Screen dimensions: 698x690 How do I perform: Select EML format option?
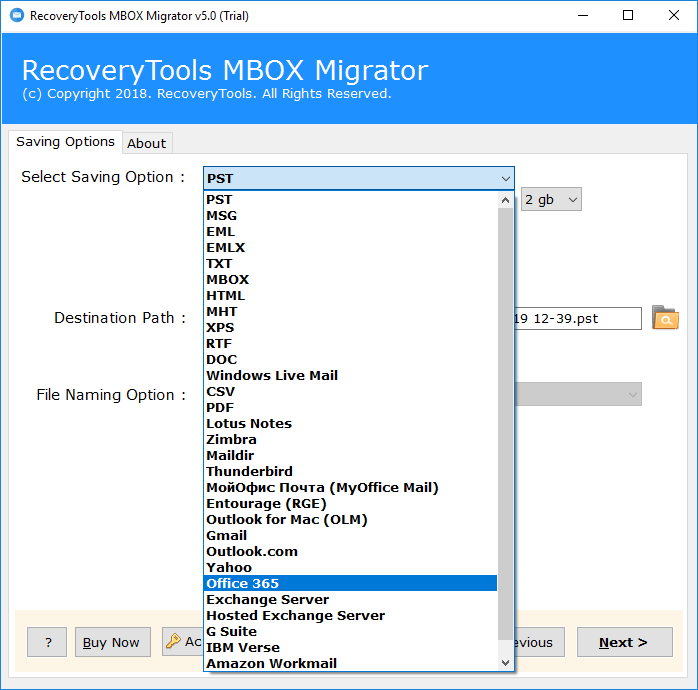click(x=350, y=231)
